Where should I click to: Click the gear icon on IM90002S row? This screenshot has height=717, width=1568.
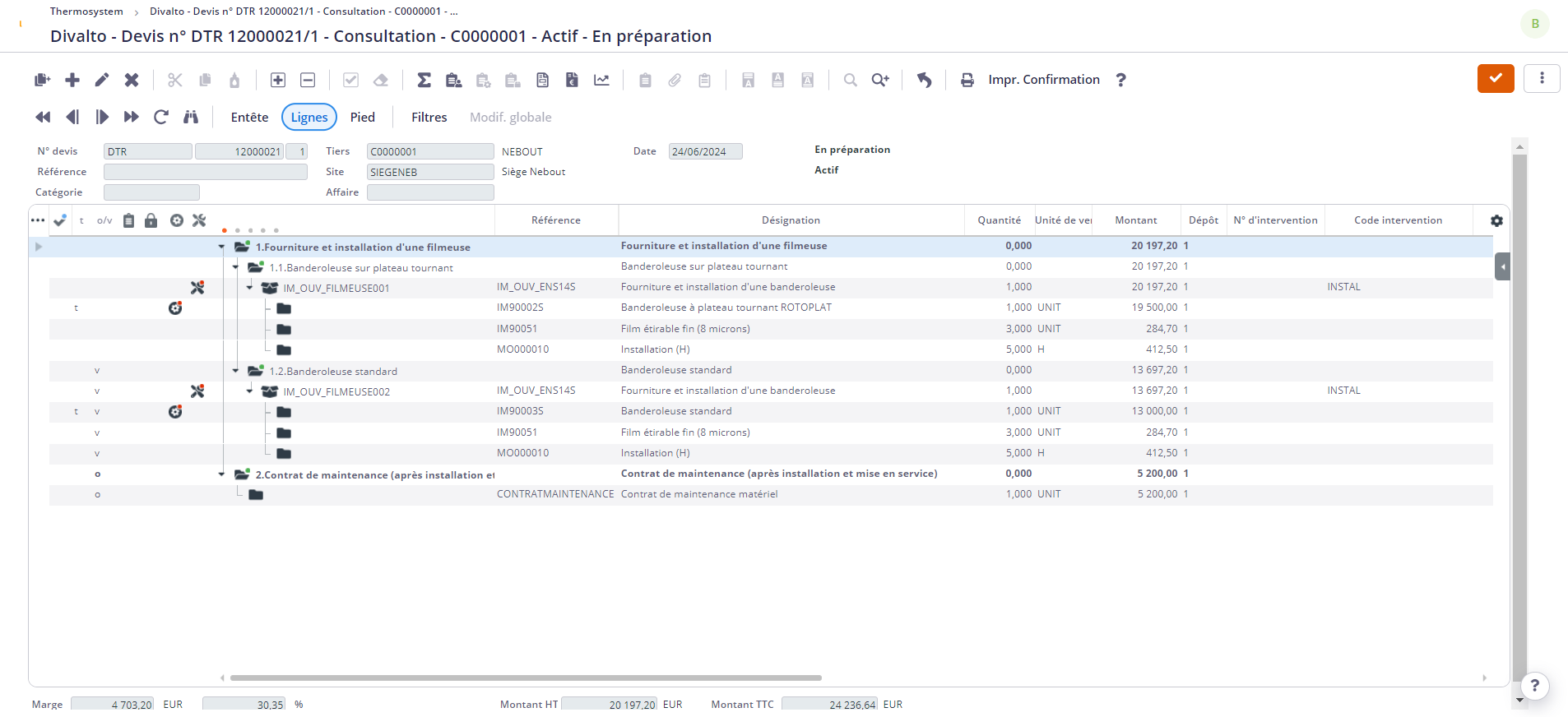click(175, 308)
